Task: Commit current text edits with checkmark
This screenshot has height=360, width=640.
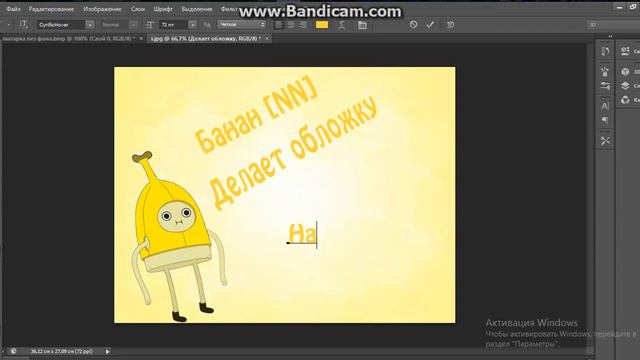Action: (430, 25)
